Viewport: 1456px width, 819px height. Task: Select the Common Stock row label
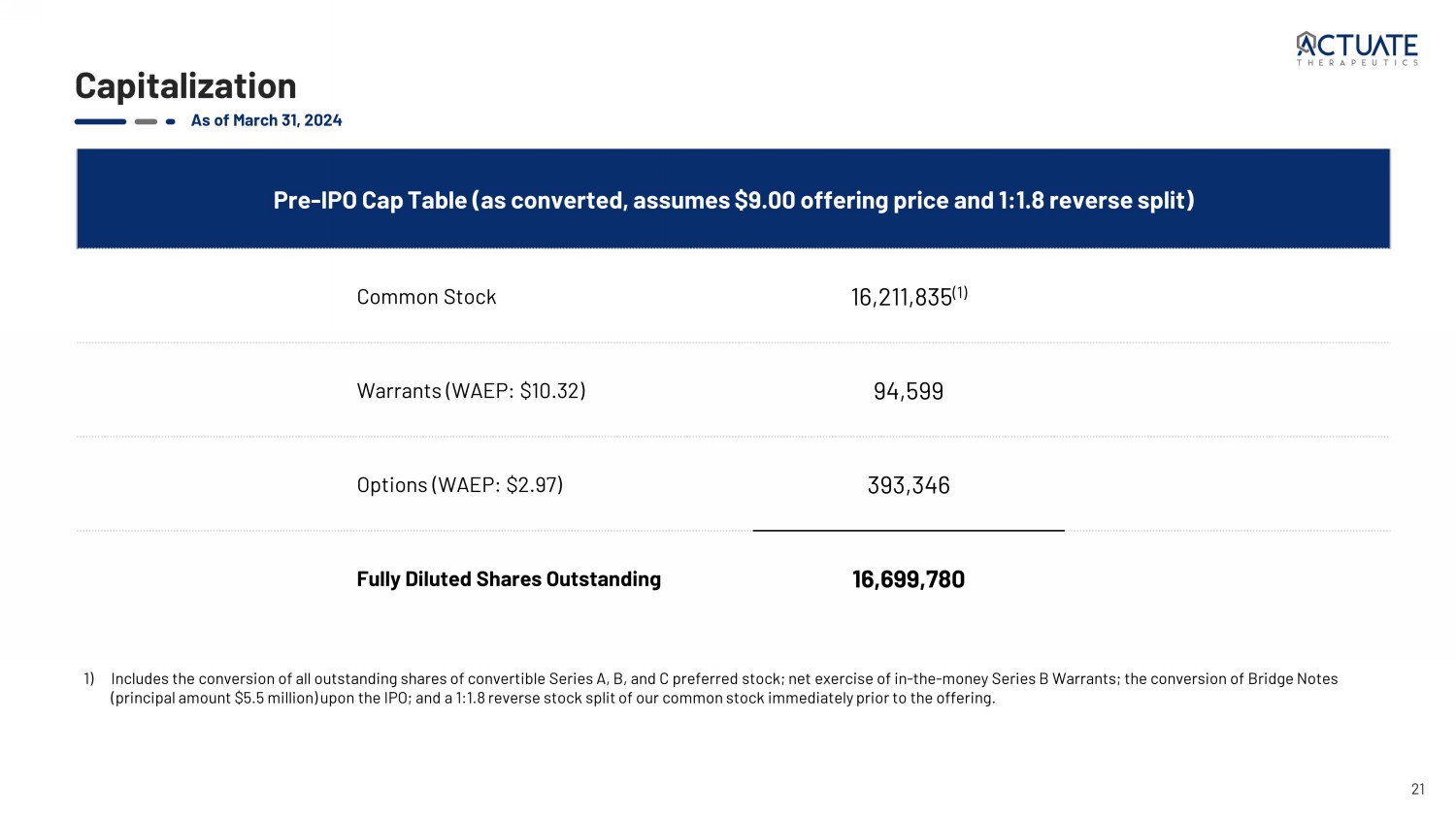426,297
